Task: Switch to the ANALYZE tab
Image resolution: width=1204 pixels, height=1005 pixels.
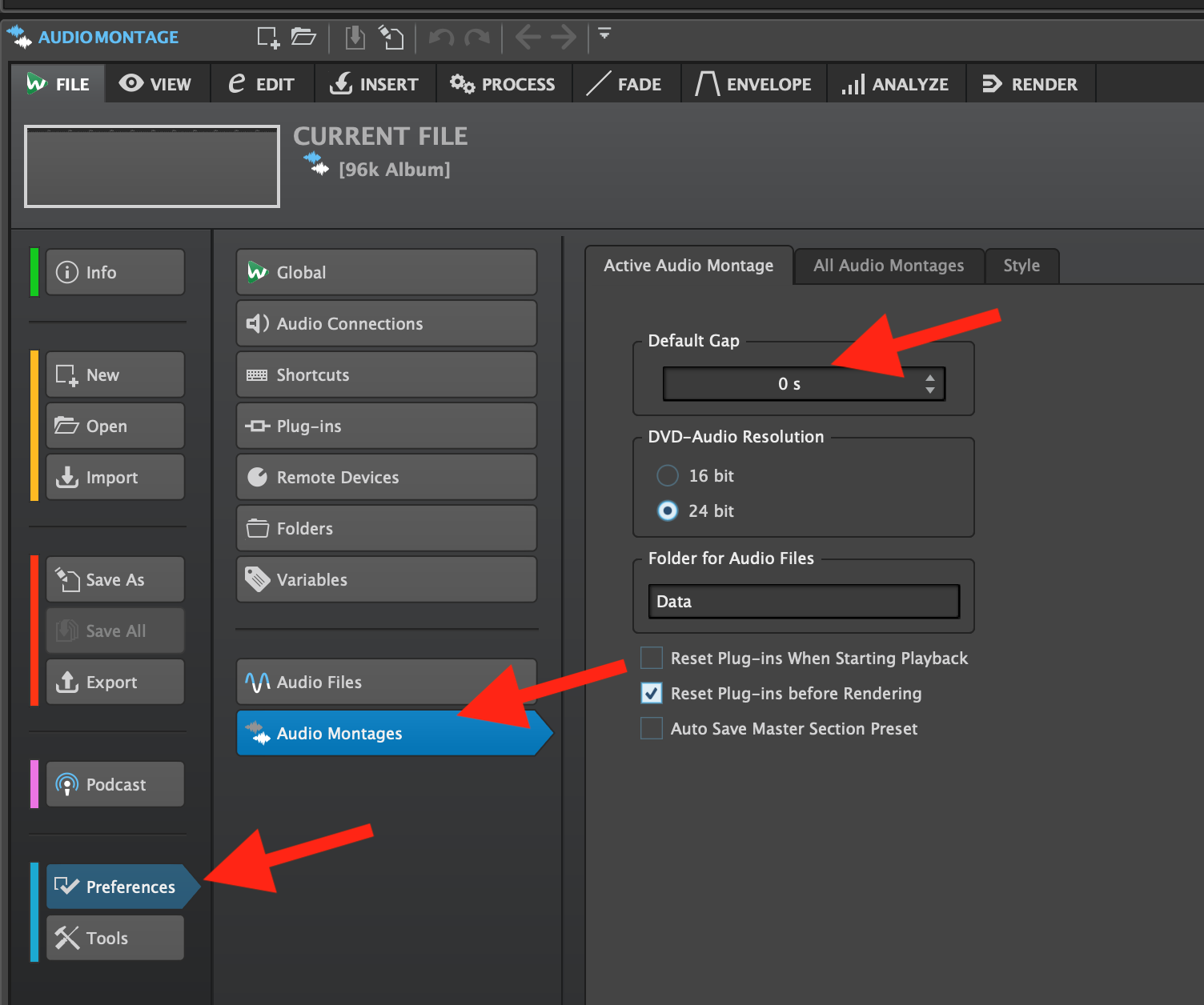Action: click(896, 84)
